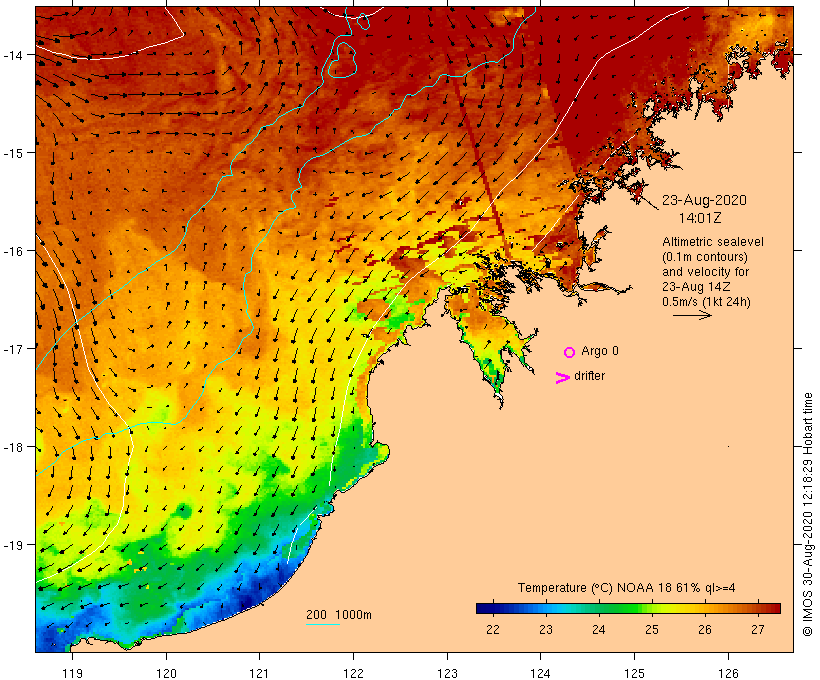Click the longitude axis label 122
The image size is (820, 680).
click(x=354, y=673)
